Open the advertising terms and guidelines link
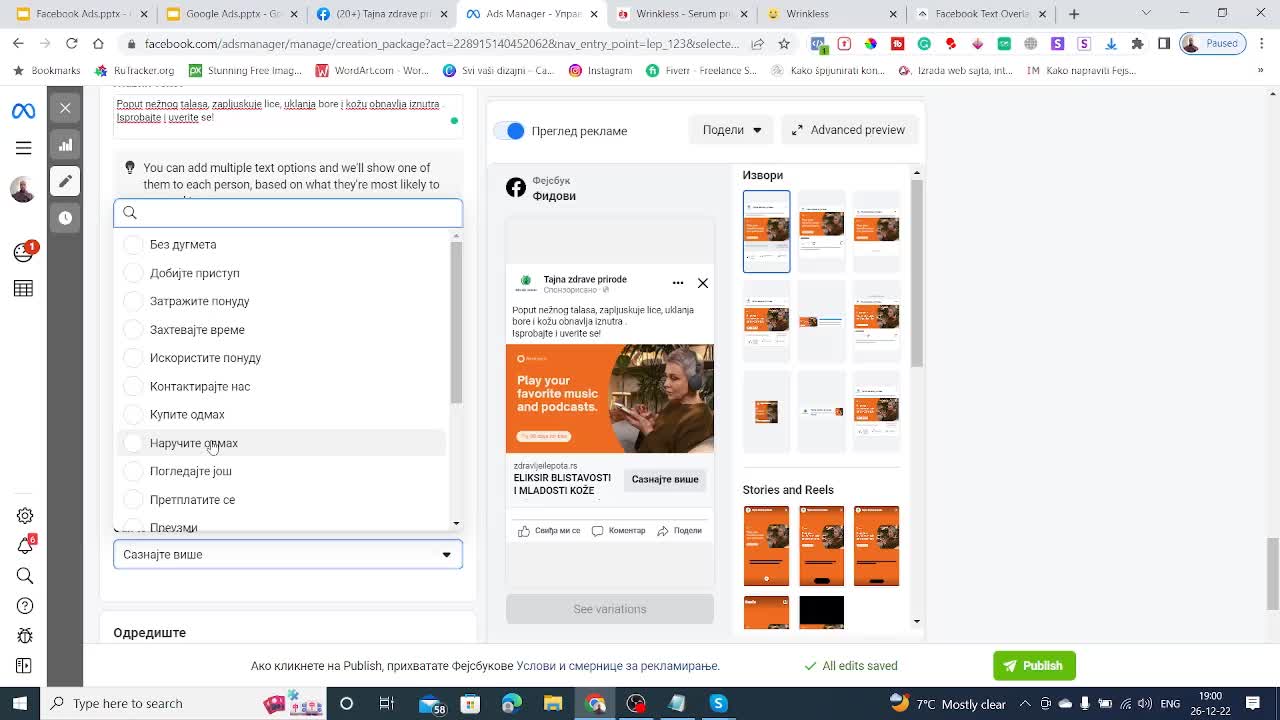 pos(618,666)
